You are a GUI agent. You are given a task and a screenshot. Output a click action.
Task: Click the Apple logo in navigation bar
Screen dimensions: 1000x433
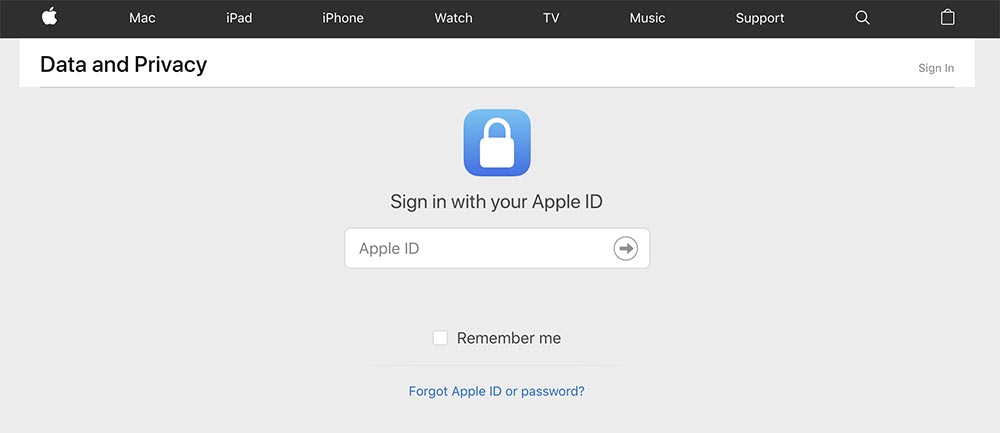[x=50, y=17]
